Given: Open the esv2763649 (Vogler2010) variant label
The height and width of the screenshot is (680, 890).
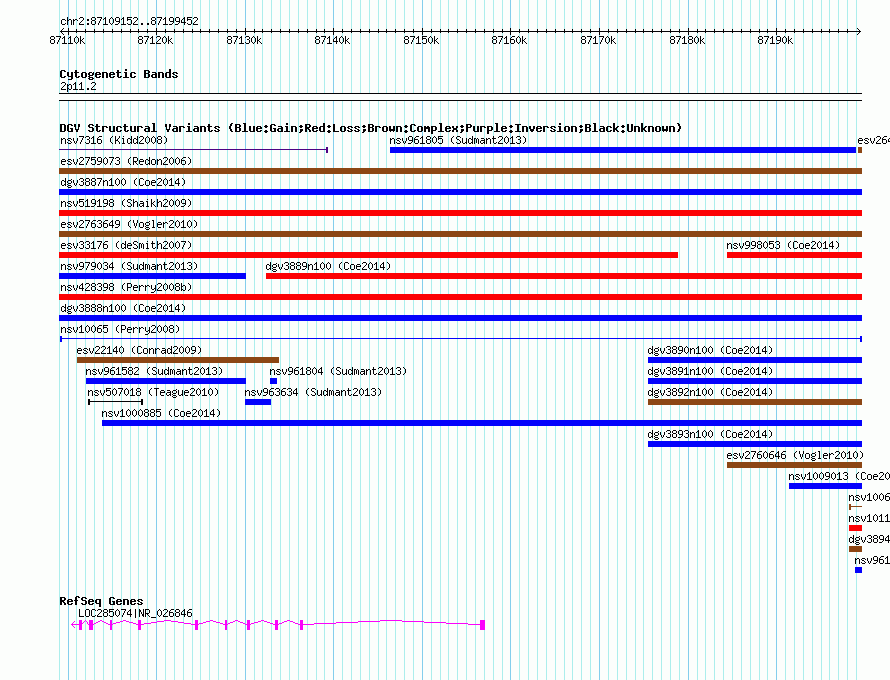Looking at the screenshot, I should [129, 224].
